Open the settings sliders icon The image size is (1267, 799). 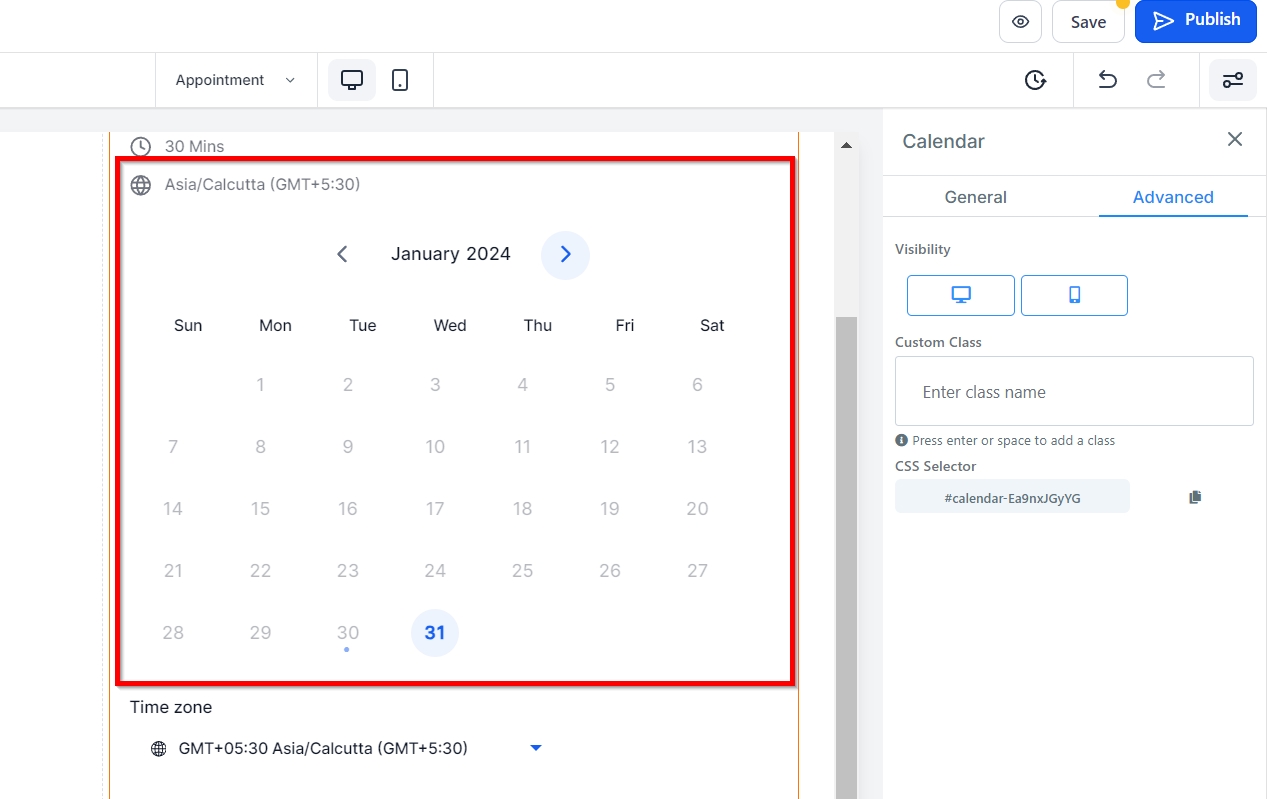1232,80
